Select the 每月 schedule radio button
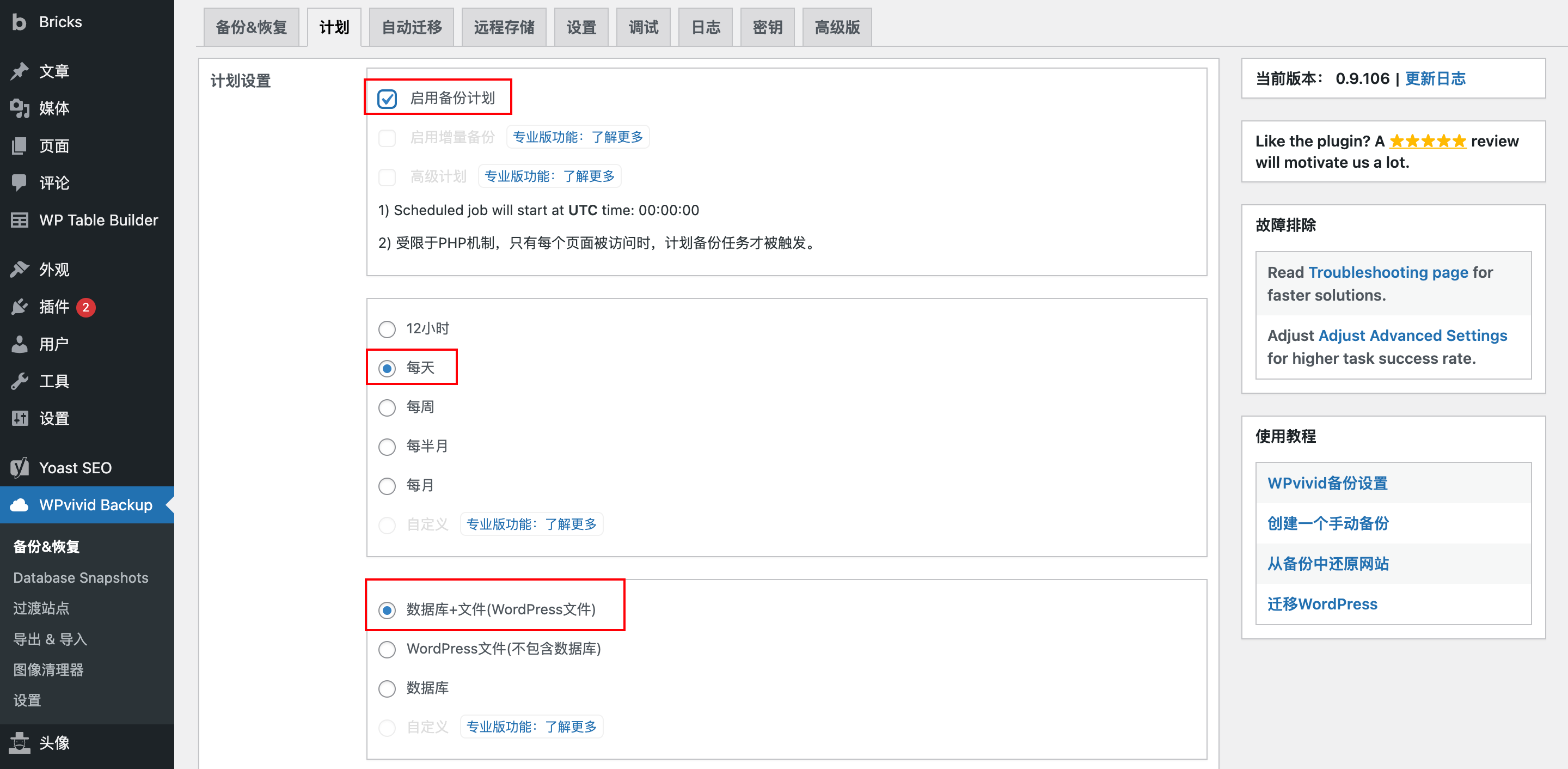The height and width of the screenshot is (769, 1568). (x=387, y=486)
